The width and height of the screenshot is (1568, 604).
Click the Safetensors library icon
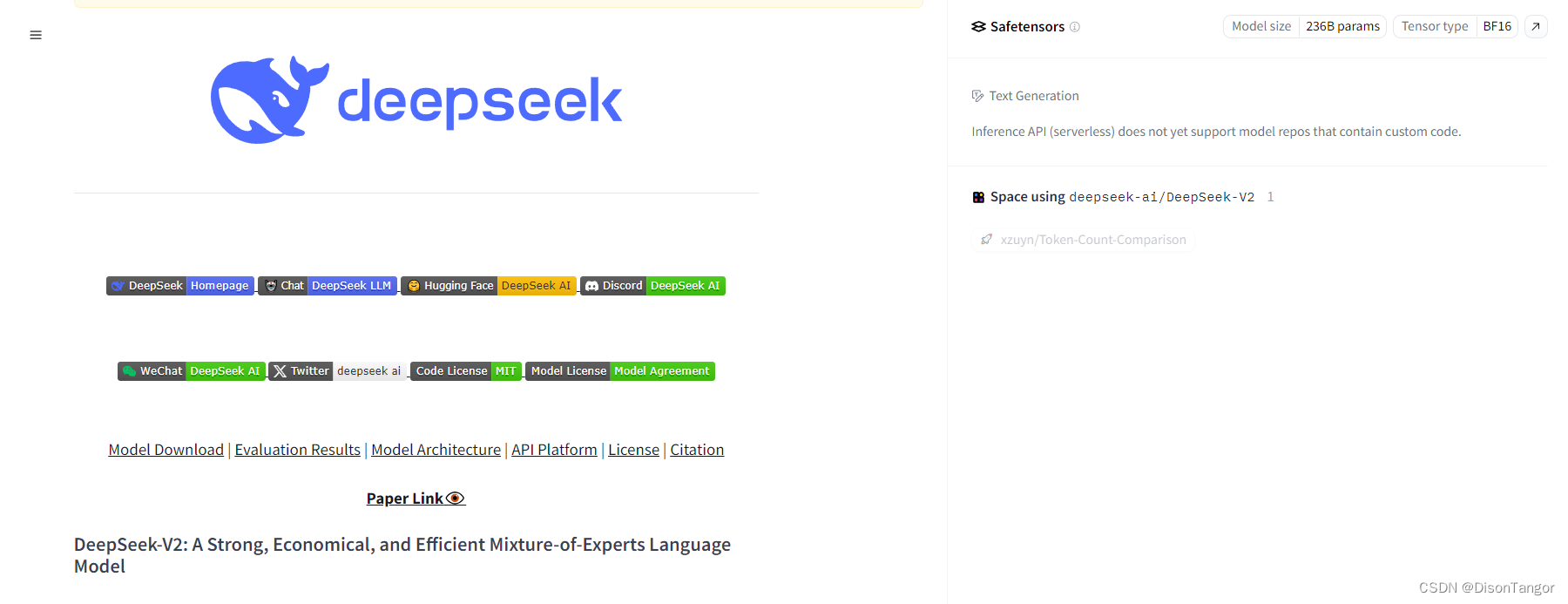click(x=978, y=26)
